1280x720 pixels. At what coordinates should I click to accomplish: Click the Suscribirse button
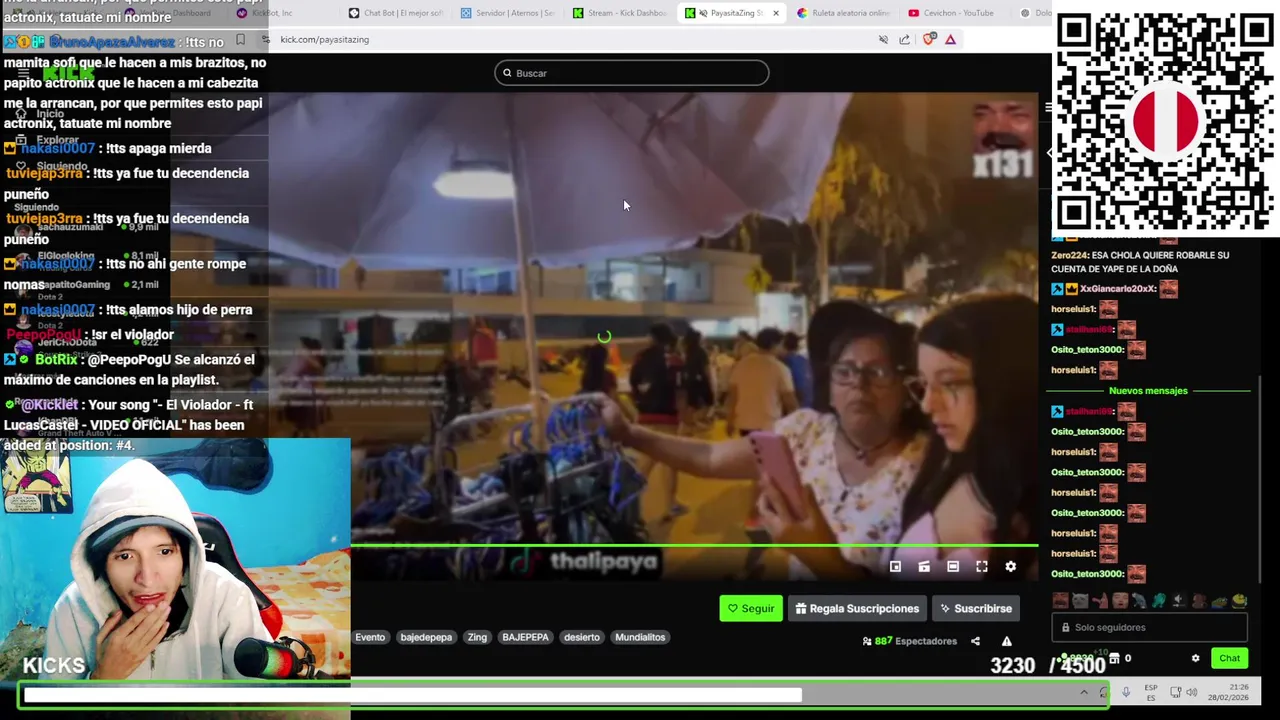pos(975,608)
